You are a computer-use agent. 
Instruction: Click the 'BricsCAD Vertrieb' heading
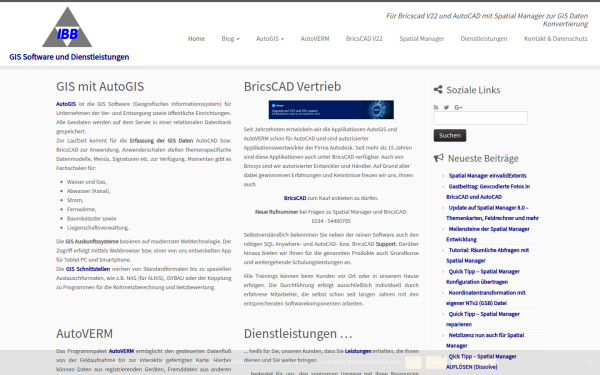point(292,86)
